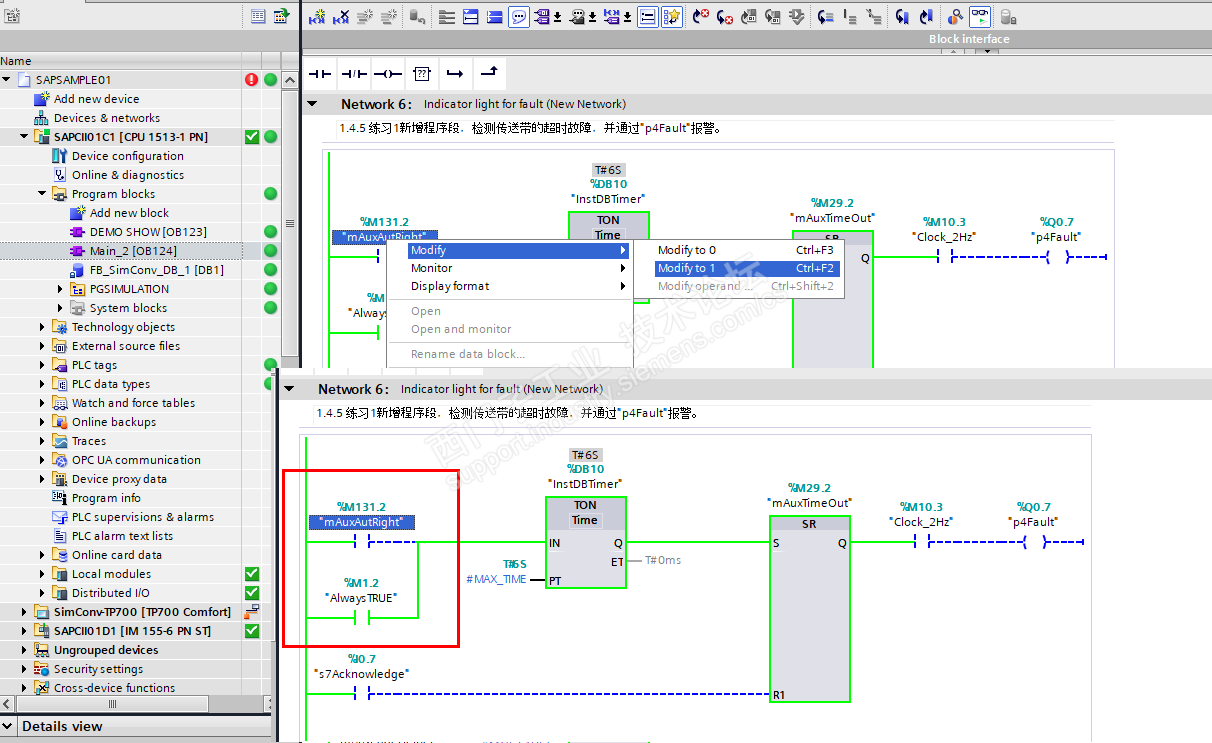1212x743 pixels.
Task: Click the close branch icon
Action: coord(488,74)
